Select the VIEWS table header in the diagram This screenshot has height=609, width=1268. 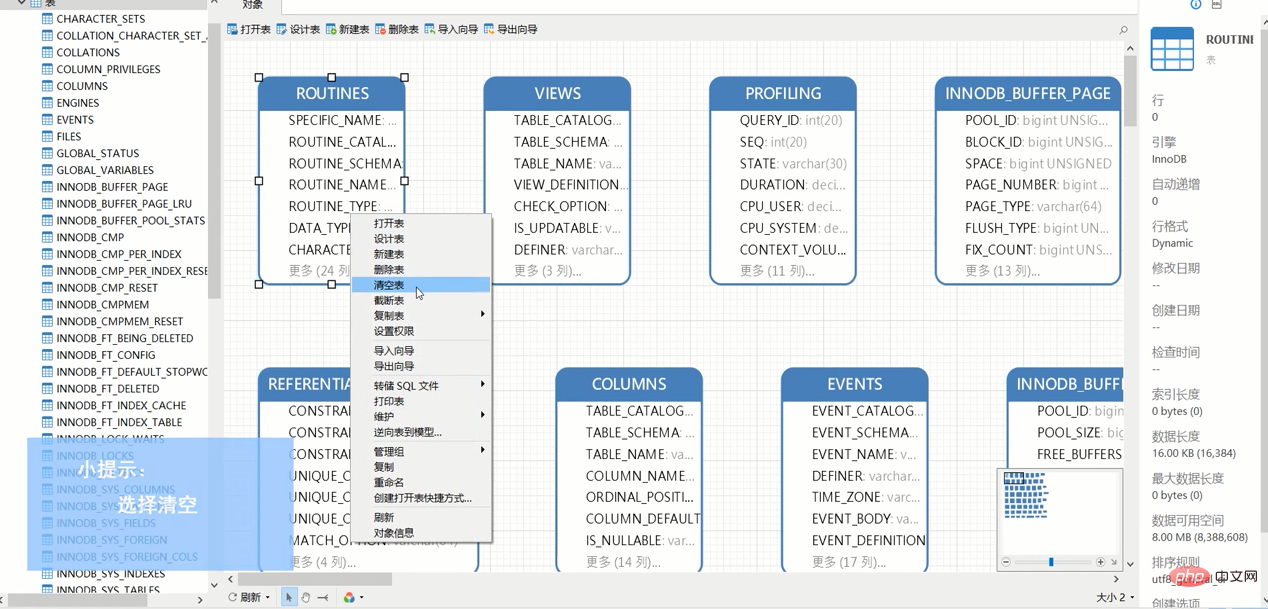point(557,93)
